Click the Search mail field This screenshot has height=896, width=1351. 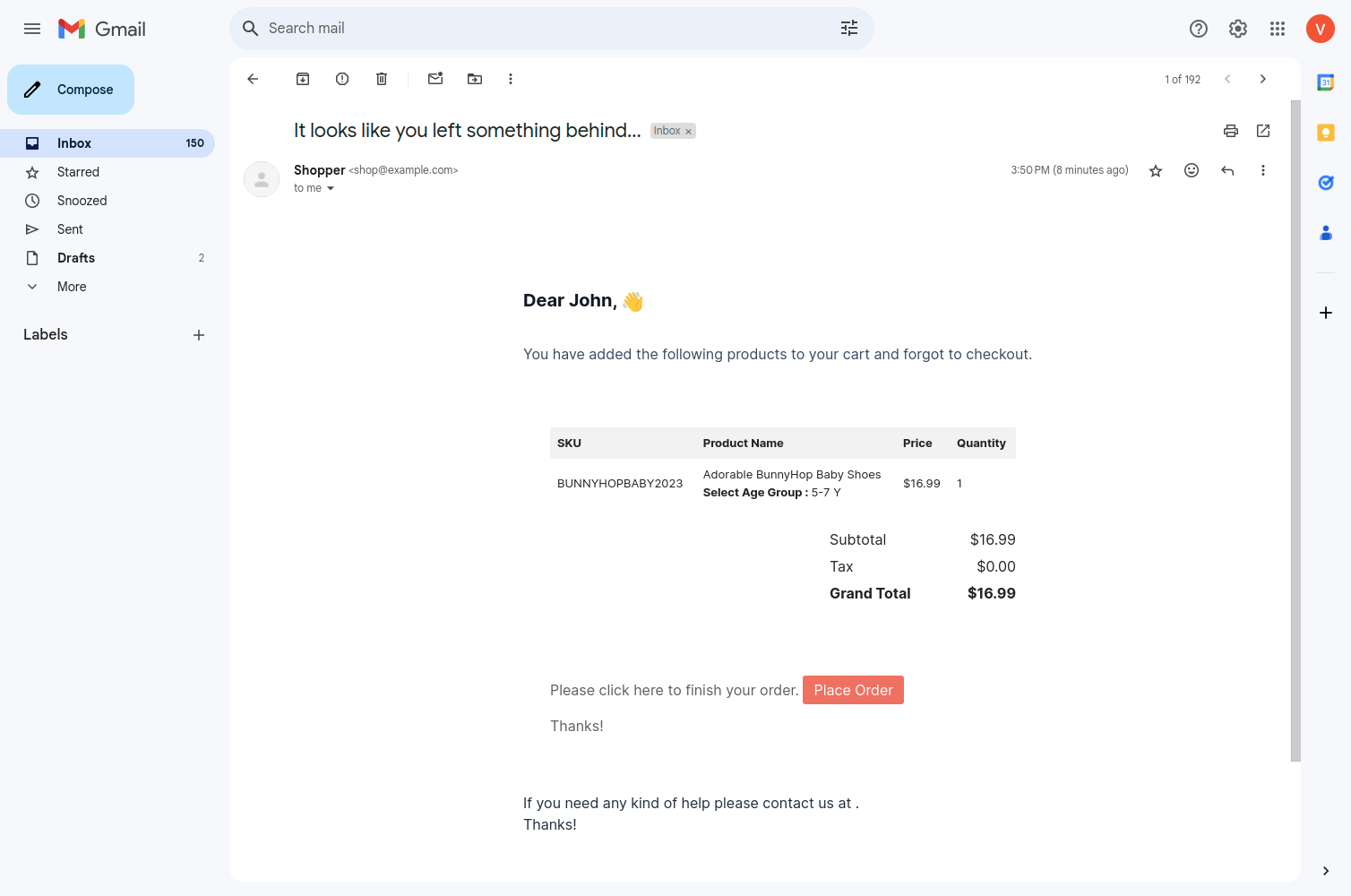pos(551,29)
